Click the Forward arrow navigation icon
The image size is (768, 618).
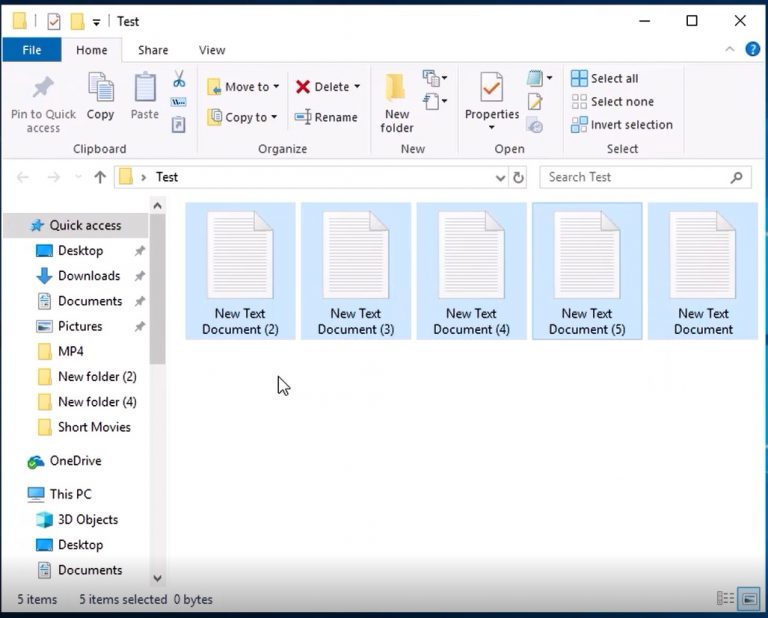pos(53,177)
